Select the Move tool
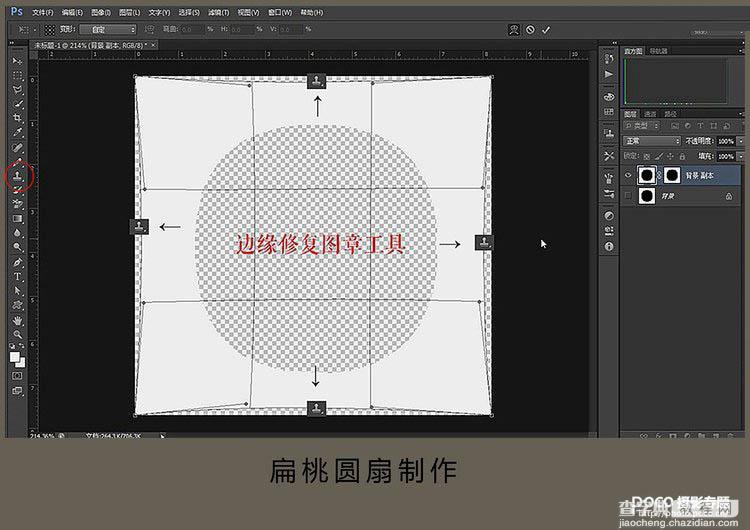 coord(17,61)
